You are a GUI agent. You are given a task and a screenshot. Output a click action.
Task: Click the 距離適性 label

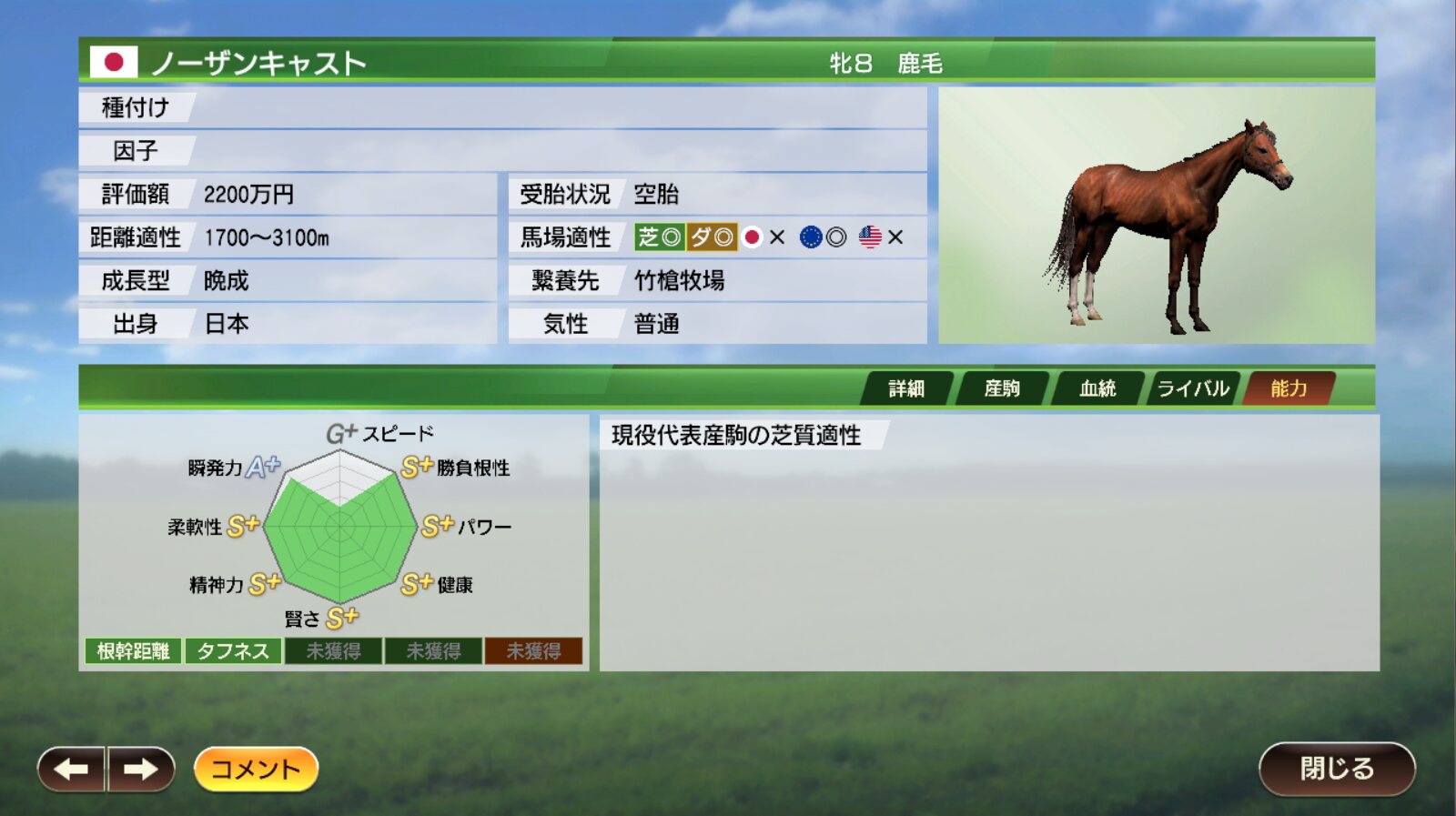[x=136, y=237]
